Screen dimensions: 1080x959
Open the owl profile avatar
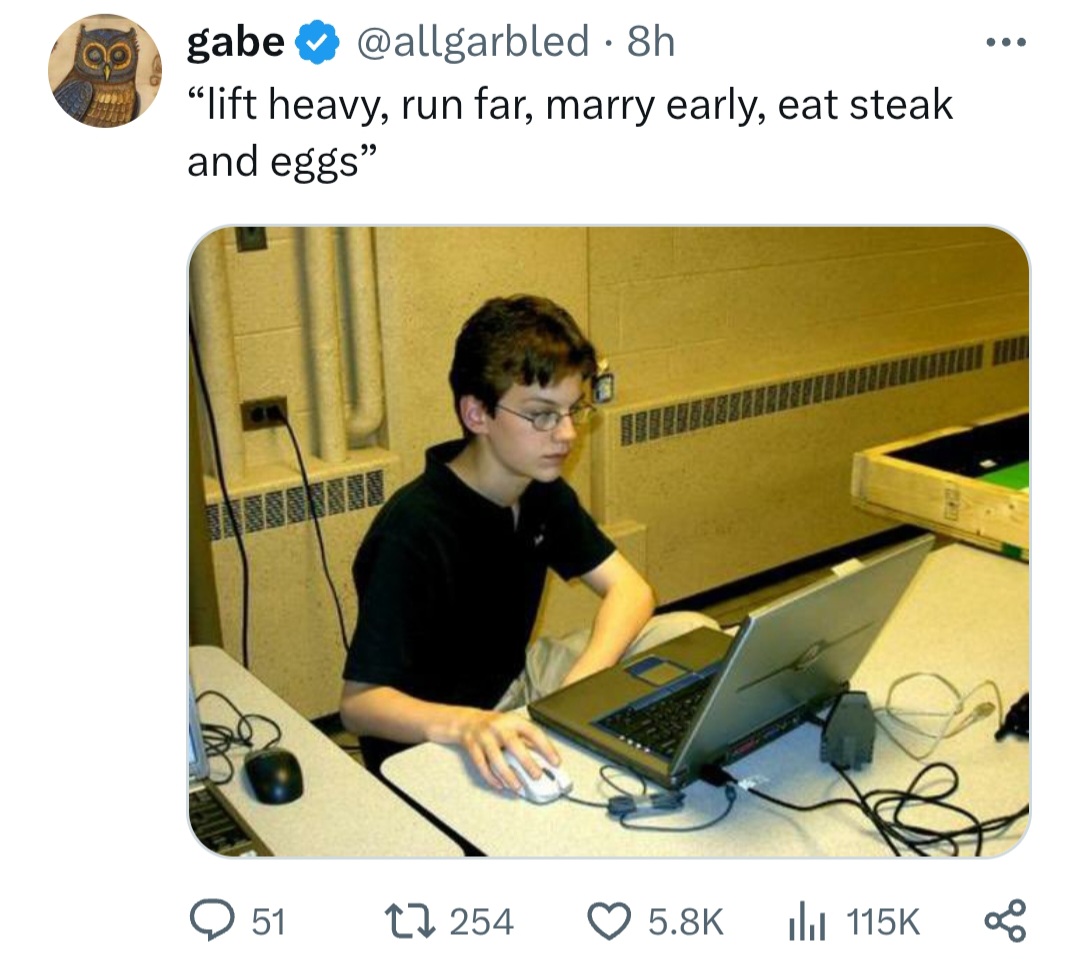[x=104, y=72]
